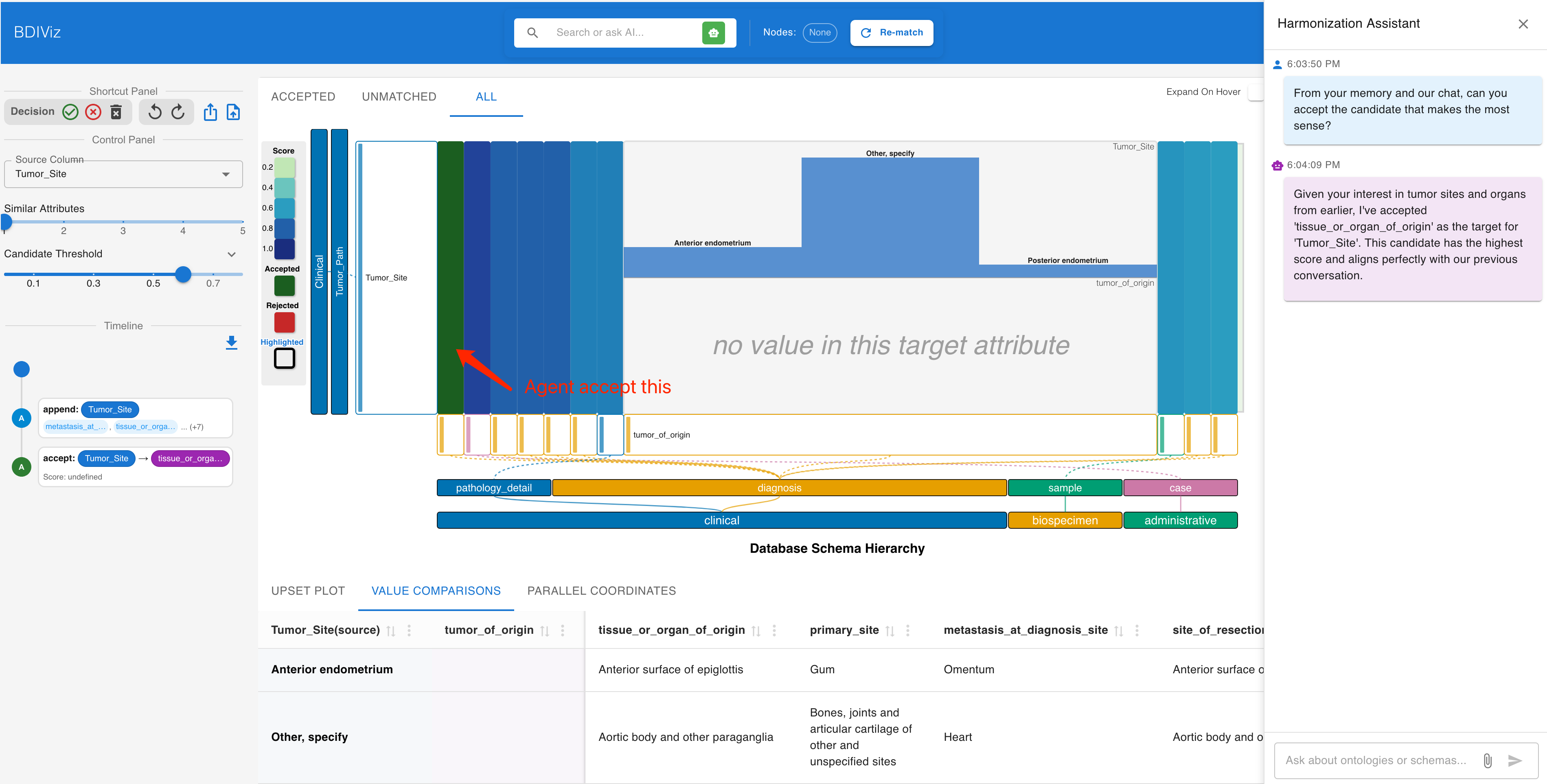Sort the tumor_of_origin column

(545, 630)
